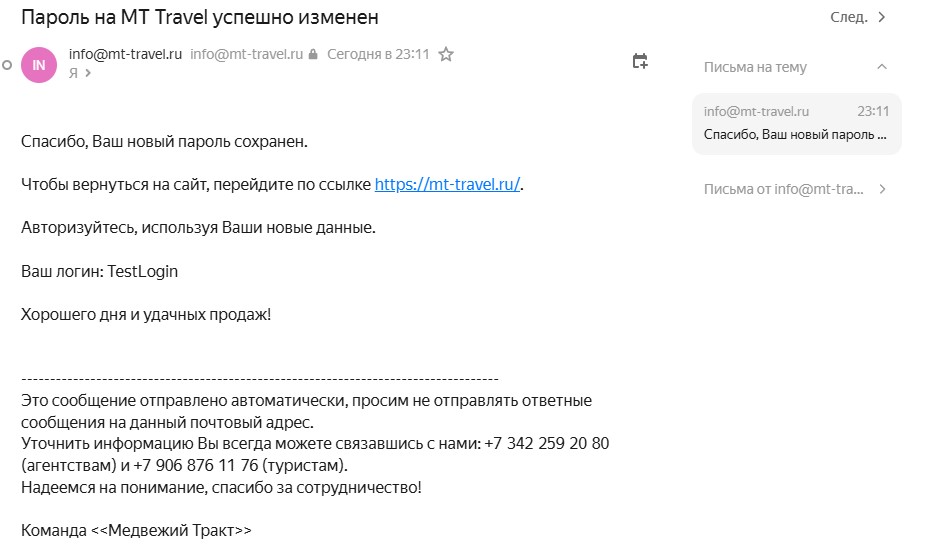Screen dimensions: 939x549
Task: Click the email subject title
Action: (x=200, y=18)
